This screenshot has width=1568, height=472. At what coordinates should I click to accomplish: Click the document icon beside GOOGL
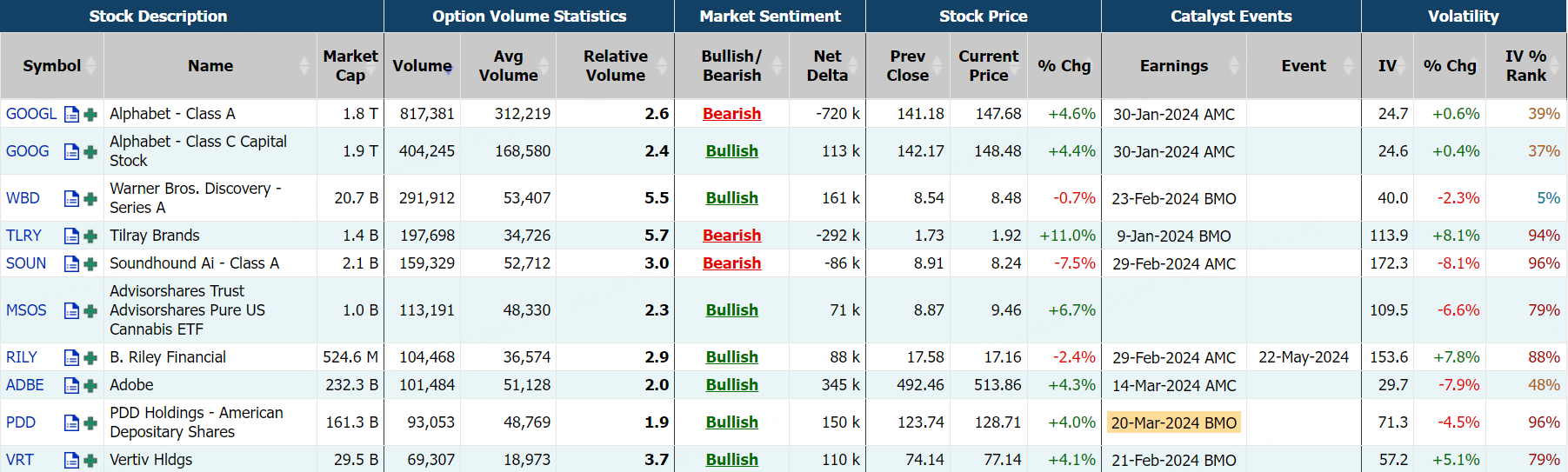(72, 115)
